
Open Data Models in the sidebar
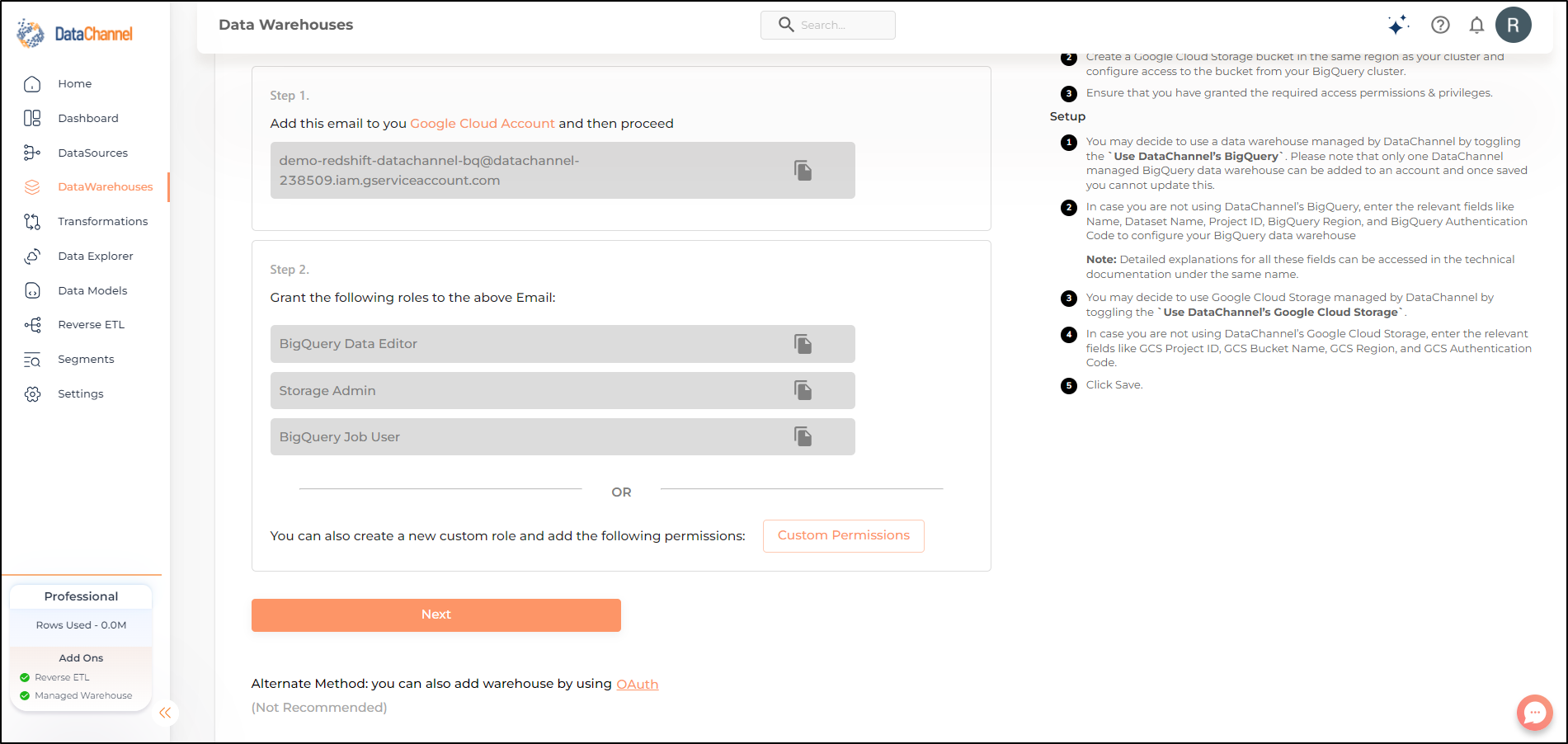[92, 290]
